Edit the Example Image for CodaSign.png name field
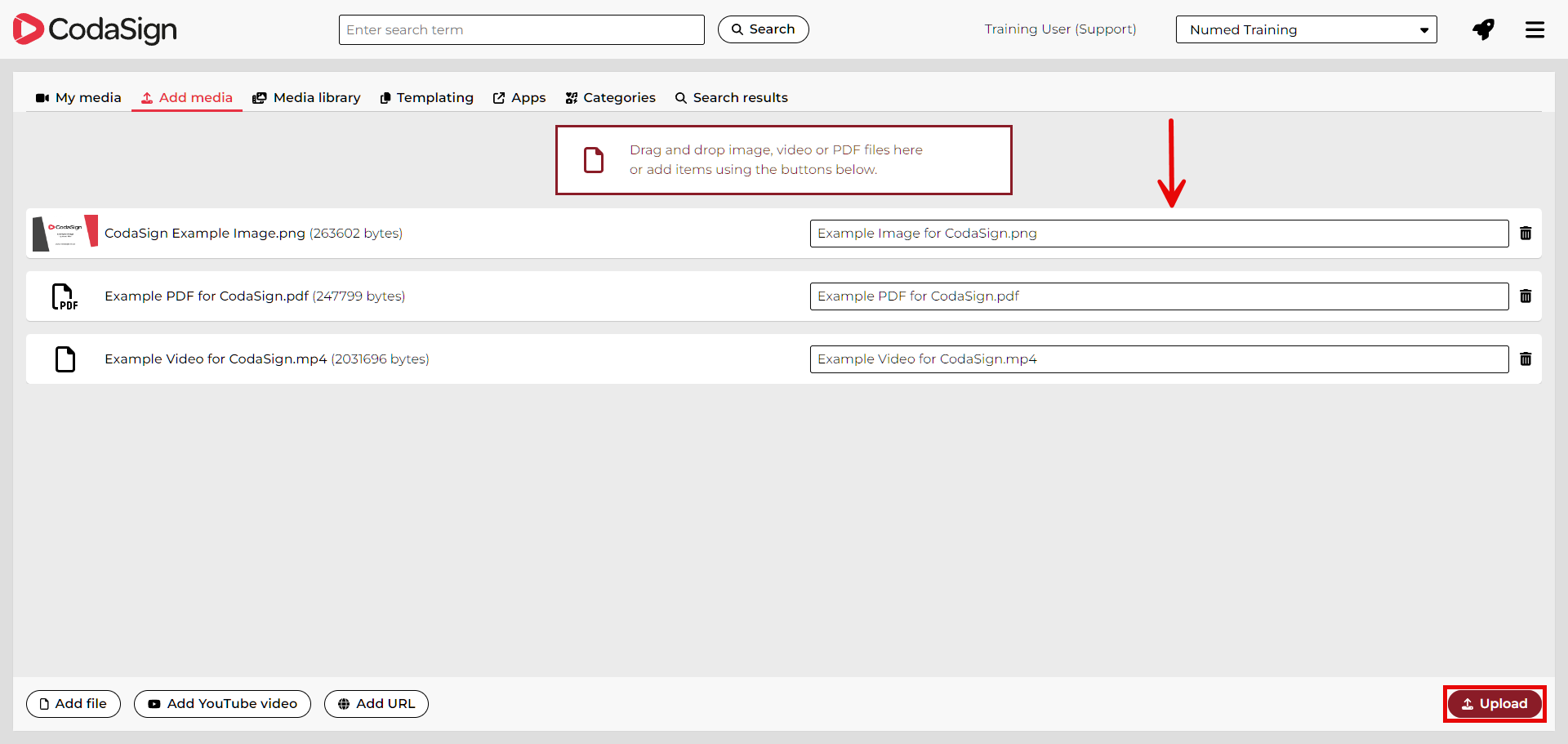This screenshot has width=1568, height=744. coord(1158,234)
